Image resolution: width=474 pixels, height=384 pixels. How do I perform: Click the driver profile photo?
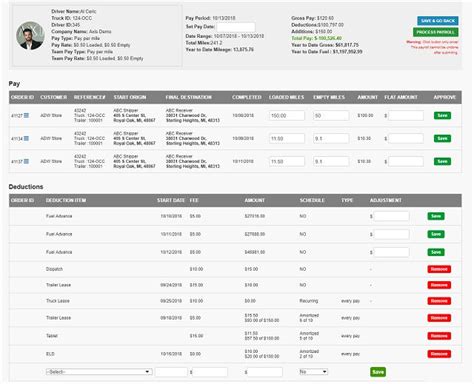click(x=30, y=36)
